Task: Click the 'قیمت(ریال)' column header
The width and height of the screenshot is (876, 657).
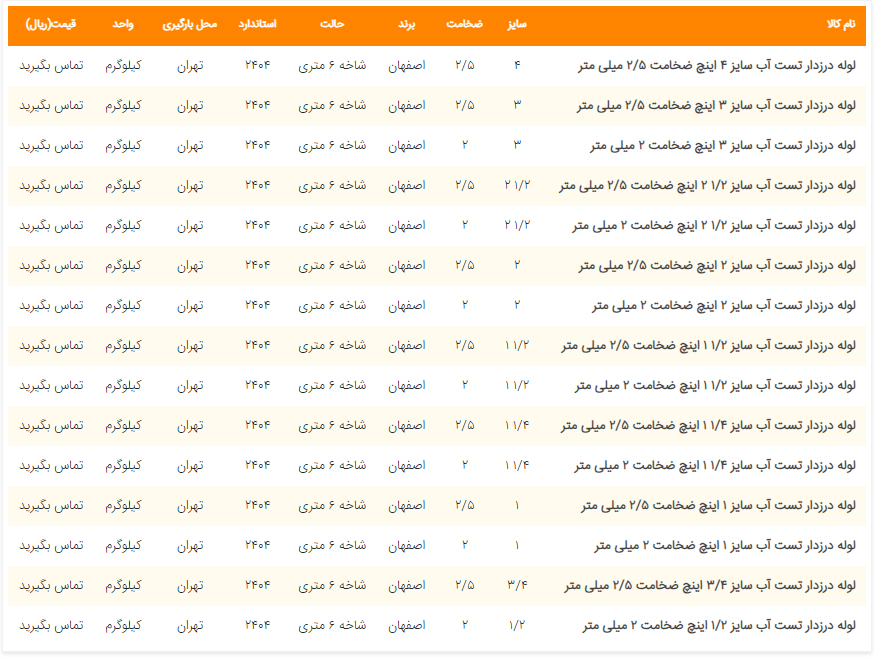Action: coord(51,24)
